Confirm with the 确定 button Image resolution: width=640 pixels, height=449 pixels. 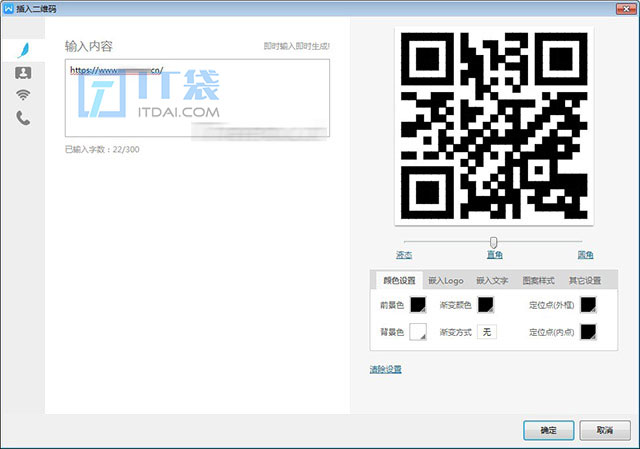click(x=549, y=430)
